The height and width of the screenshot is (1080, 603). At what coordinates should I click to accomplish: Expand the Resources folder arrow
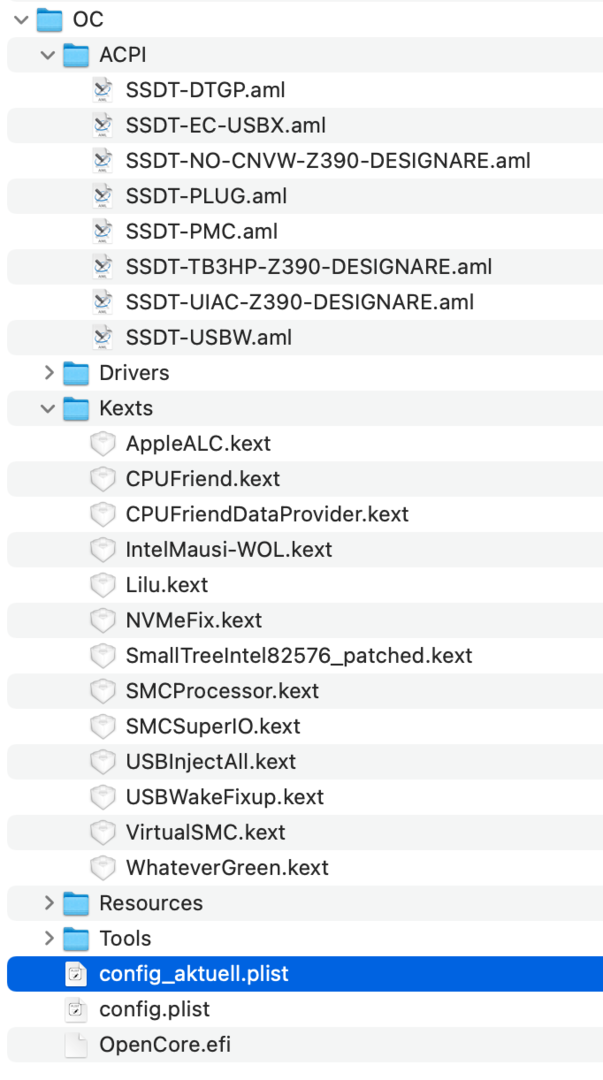tap(48, 903)
